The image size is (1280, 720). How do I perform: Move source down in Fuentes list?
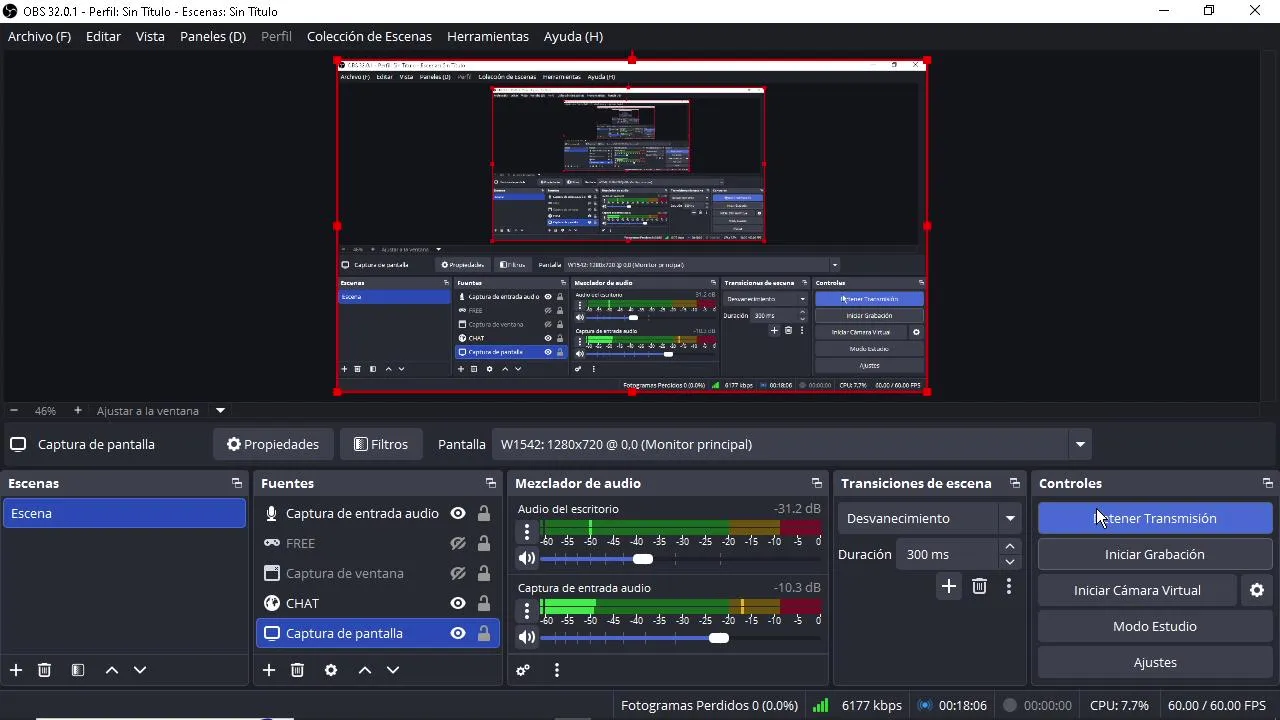(x=393, y=670)
